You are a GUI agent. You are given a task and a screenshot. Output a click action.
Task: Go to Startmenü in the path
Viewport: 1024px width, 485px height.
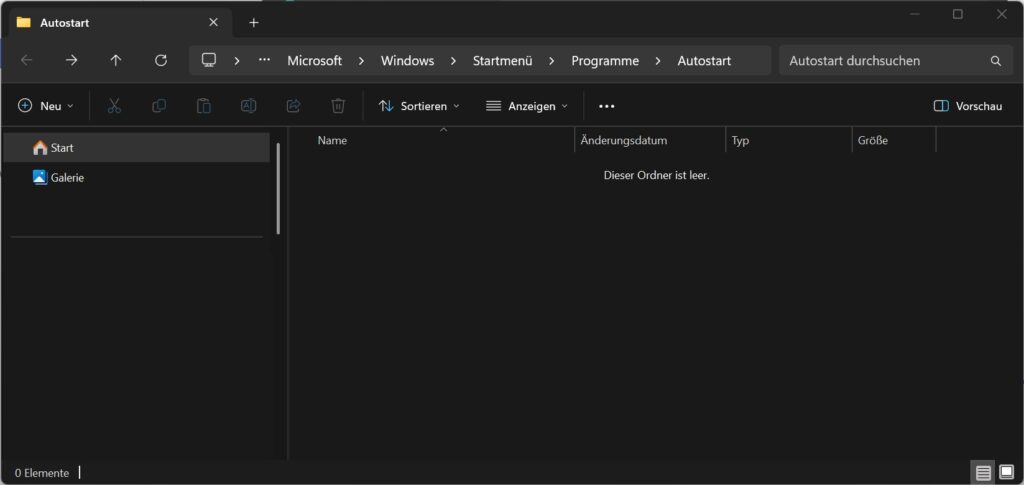pyautogui.click(x=503, y=61)
